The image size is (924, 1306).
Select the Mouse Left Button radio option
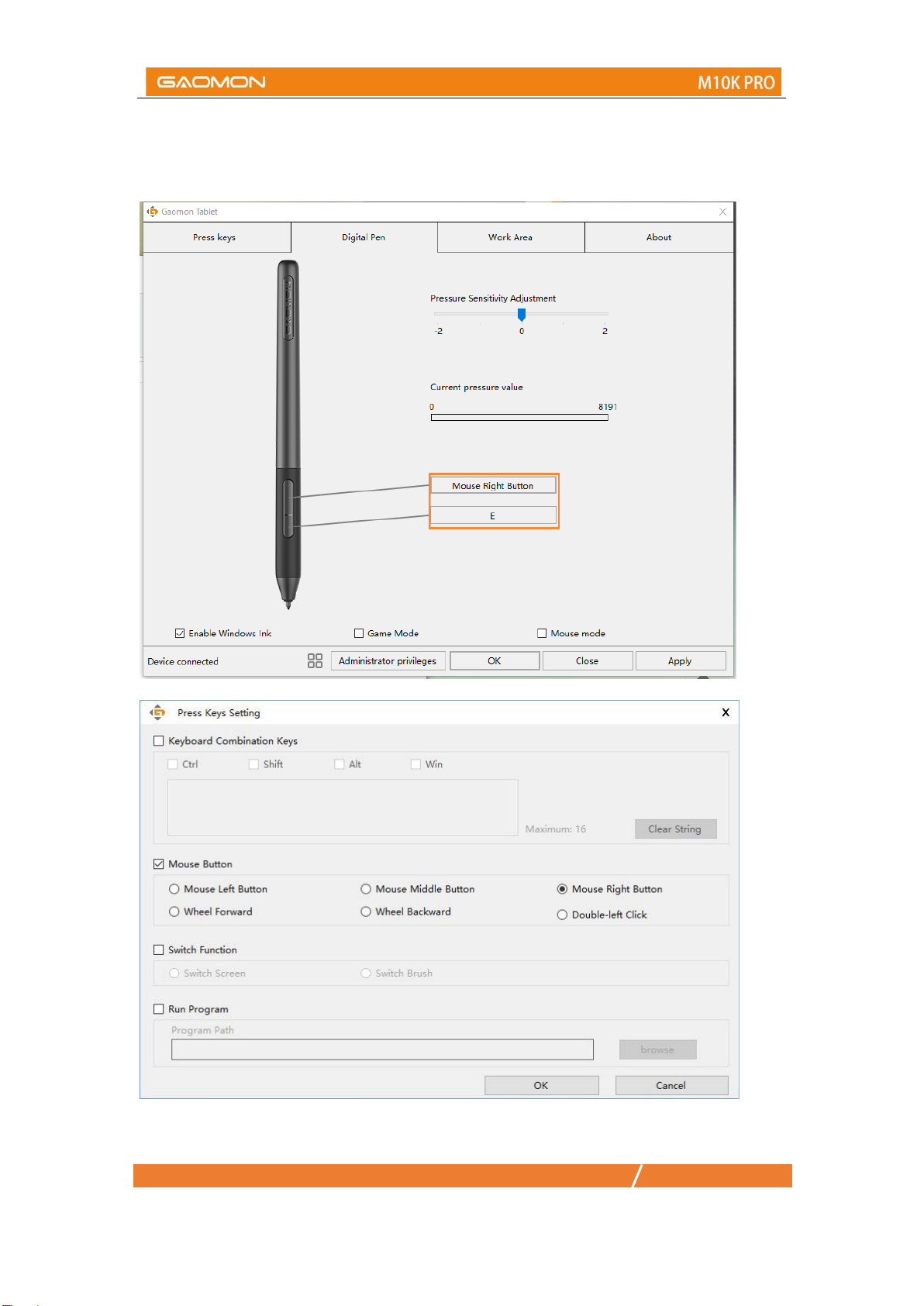pos(174,889)
